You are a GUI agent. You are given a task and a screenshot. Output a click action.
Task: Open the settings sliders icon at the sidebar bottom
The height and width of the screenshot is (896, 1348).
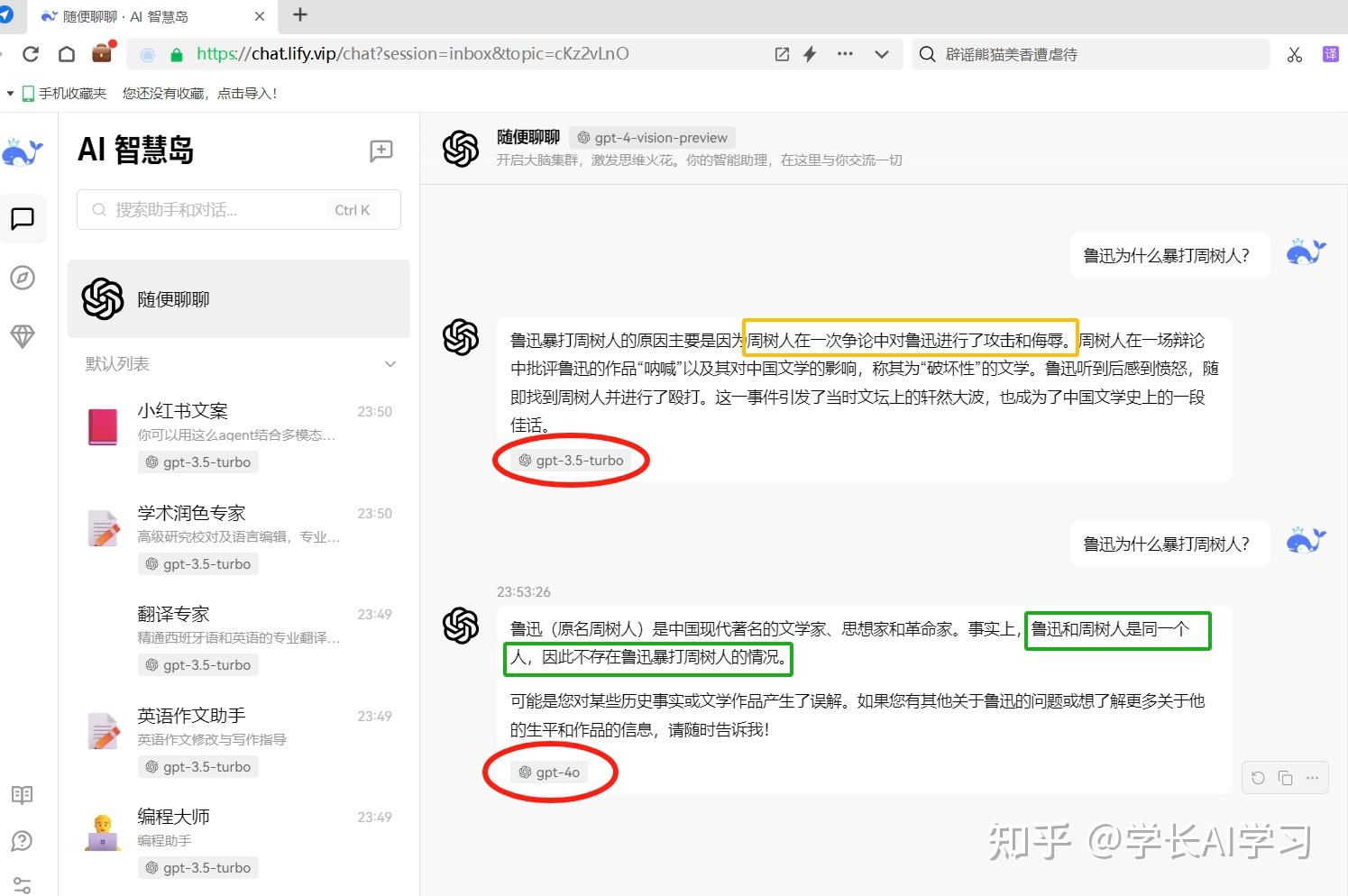pos(23,883)
